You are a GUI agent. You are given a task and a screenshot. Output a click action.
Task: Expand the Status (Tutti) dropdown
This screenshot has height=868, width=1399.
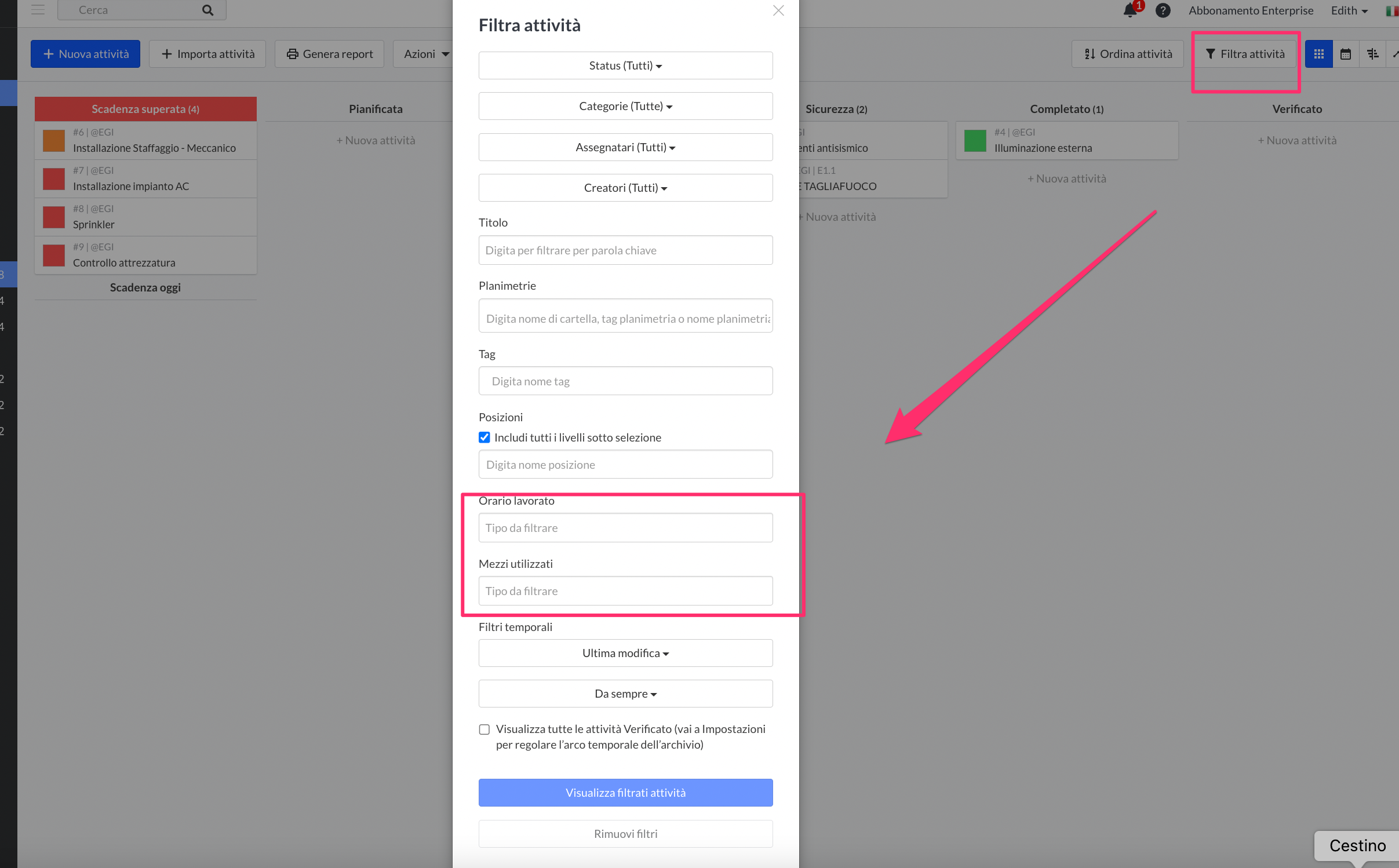[x=625, y=65]
